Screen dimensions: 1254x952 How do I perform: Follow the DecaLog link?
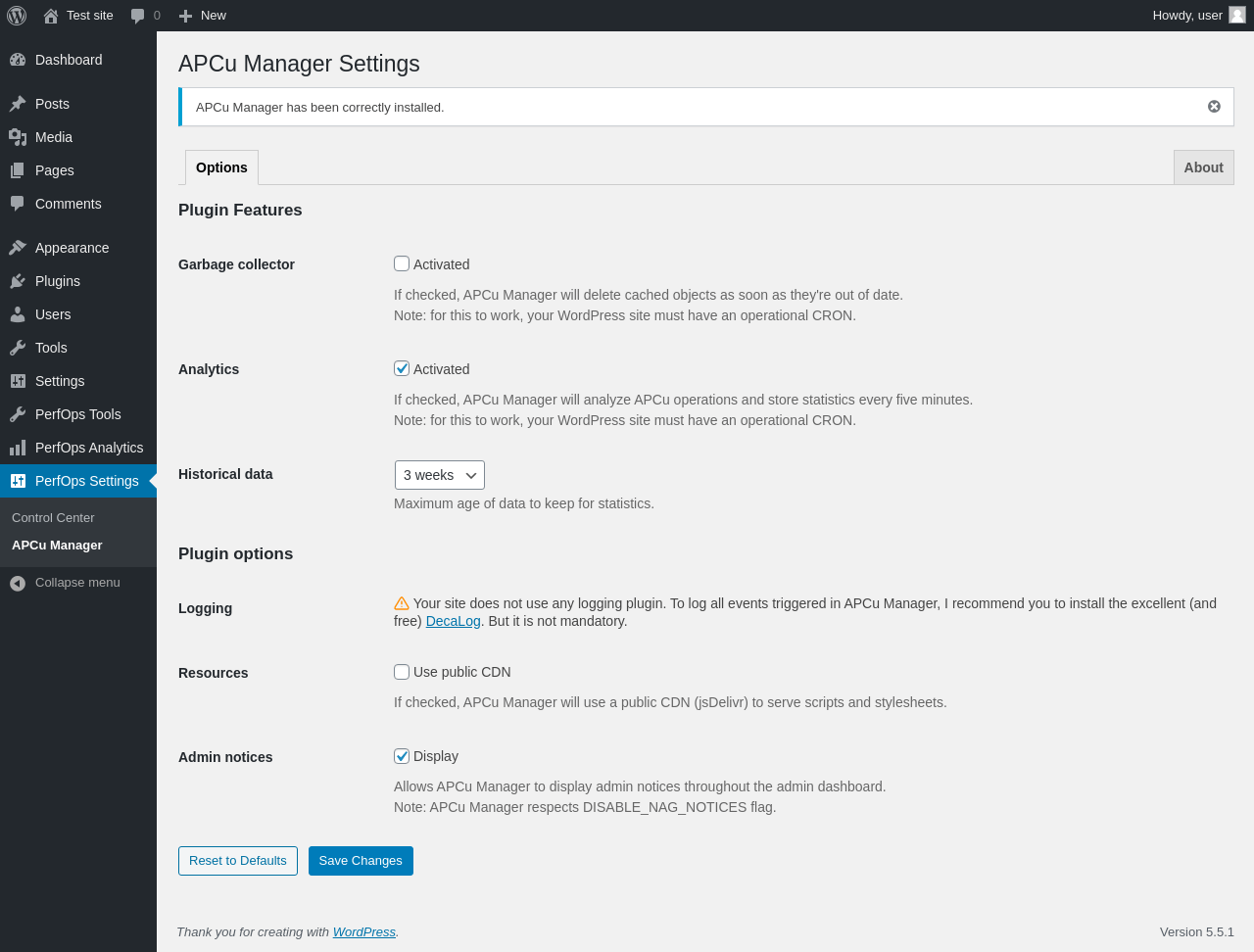(453, 621)
